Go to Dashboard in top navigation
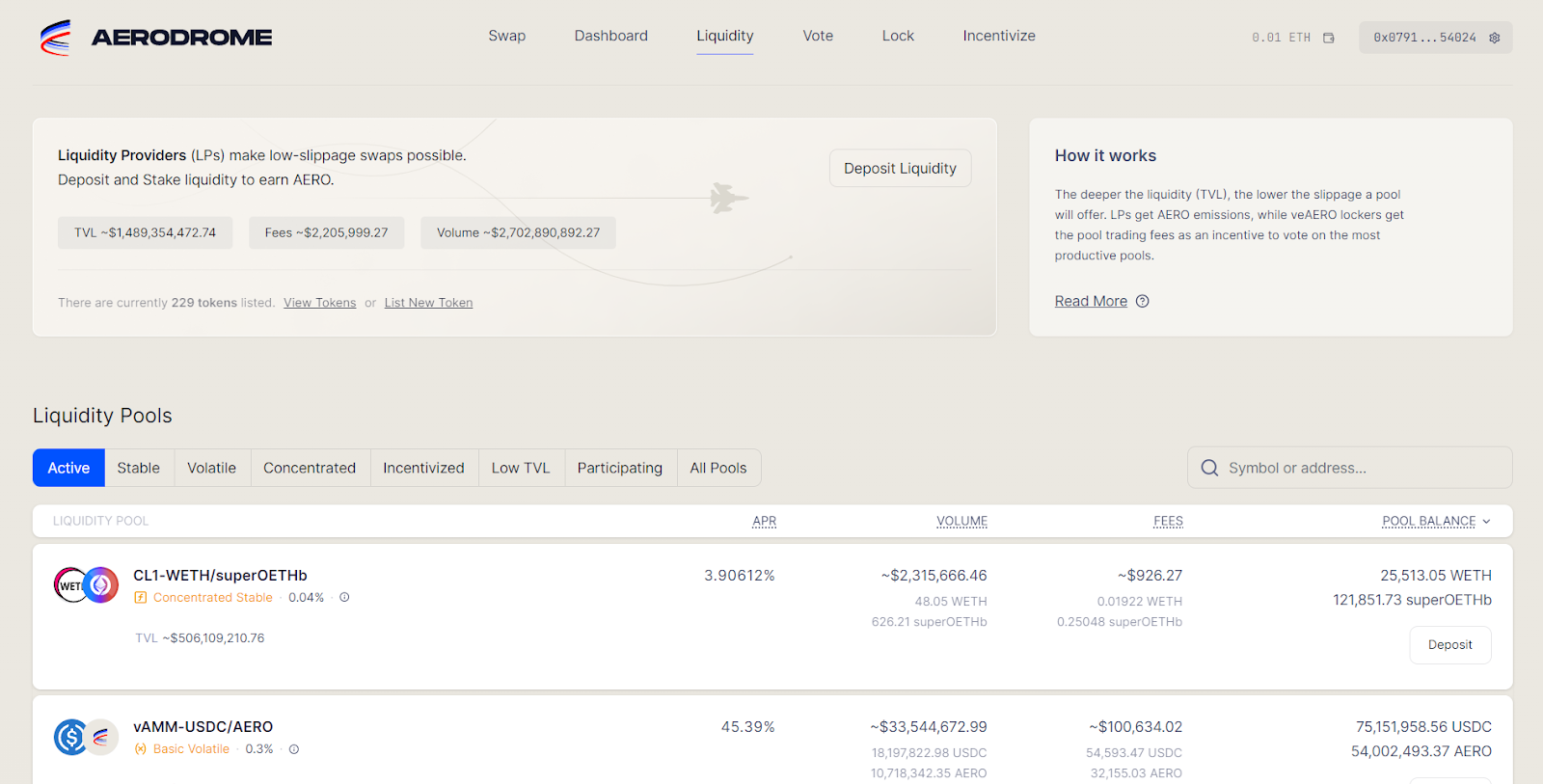This screenshot has width=1543, height=784. click(611, 36)
